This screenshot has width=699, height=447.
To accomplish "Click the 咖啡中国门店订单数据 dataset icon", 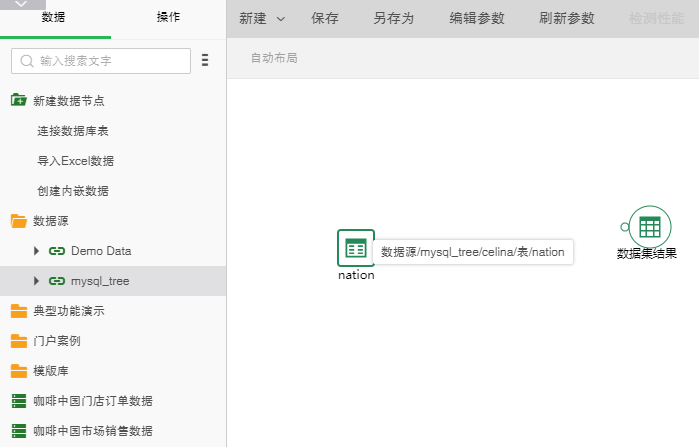I will click(x=19, y=401).
